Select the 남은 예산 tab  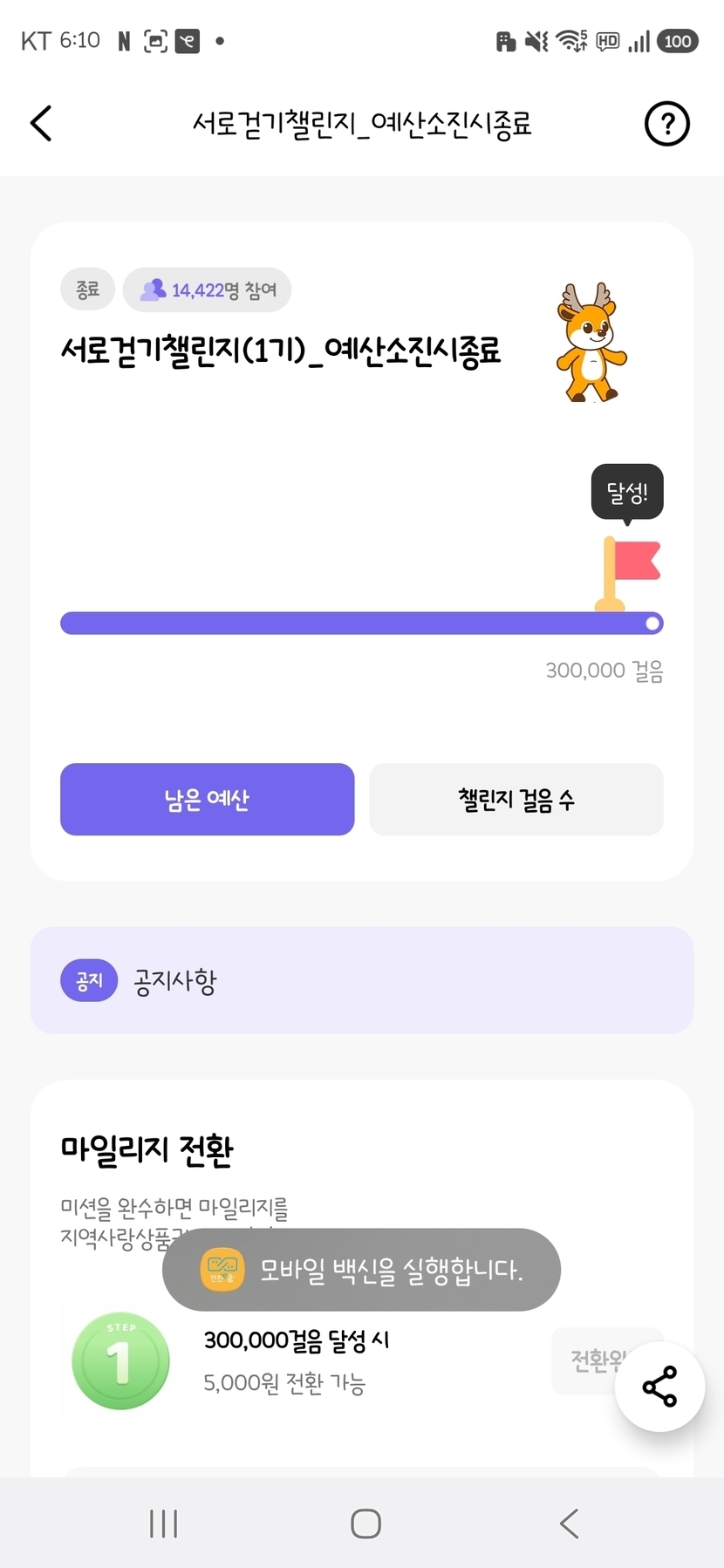207,799
